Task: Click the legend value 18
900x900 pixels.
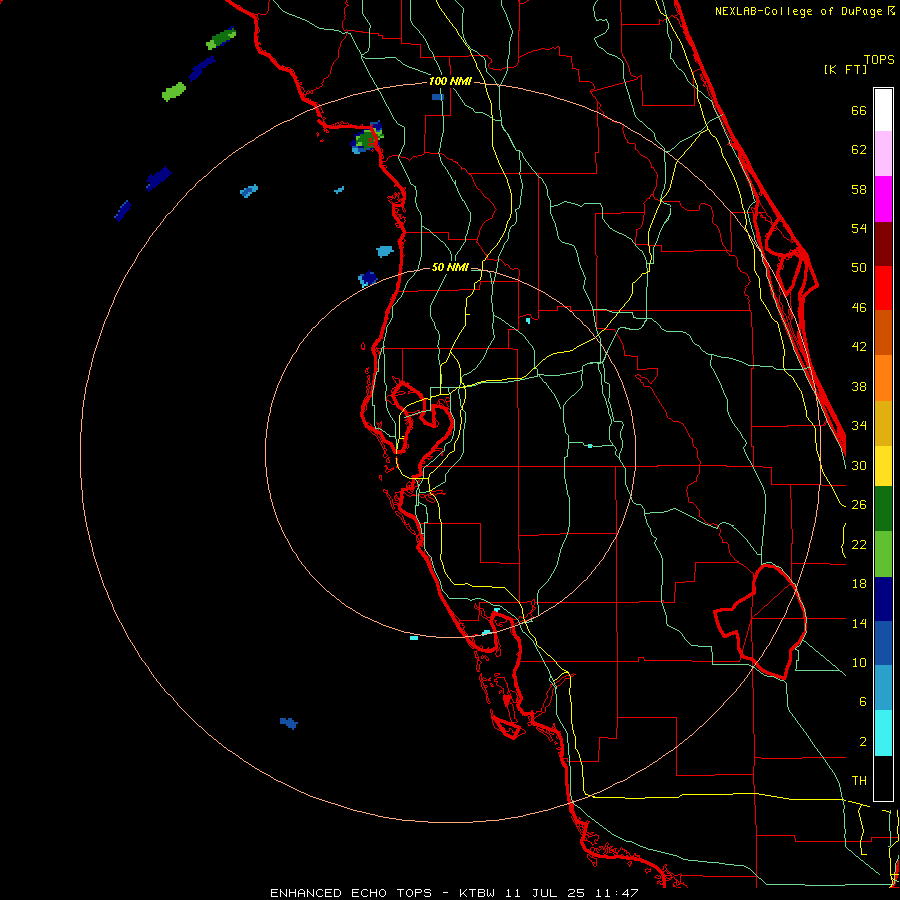Action: 859,584
